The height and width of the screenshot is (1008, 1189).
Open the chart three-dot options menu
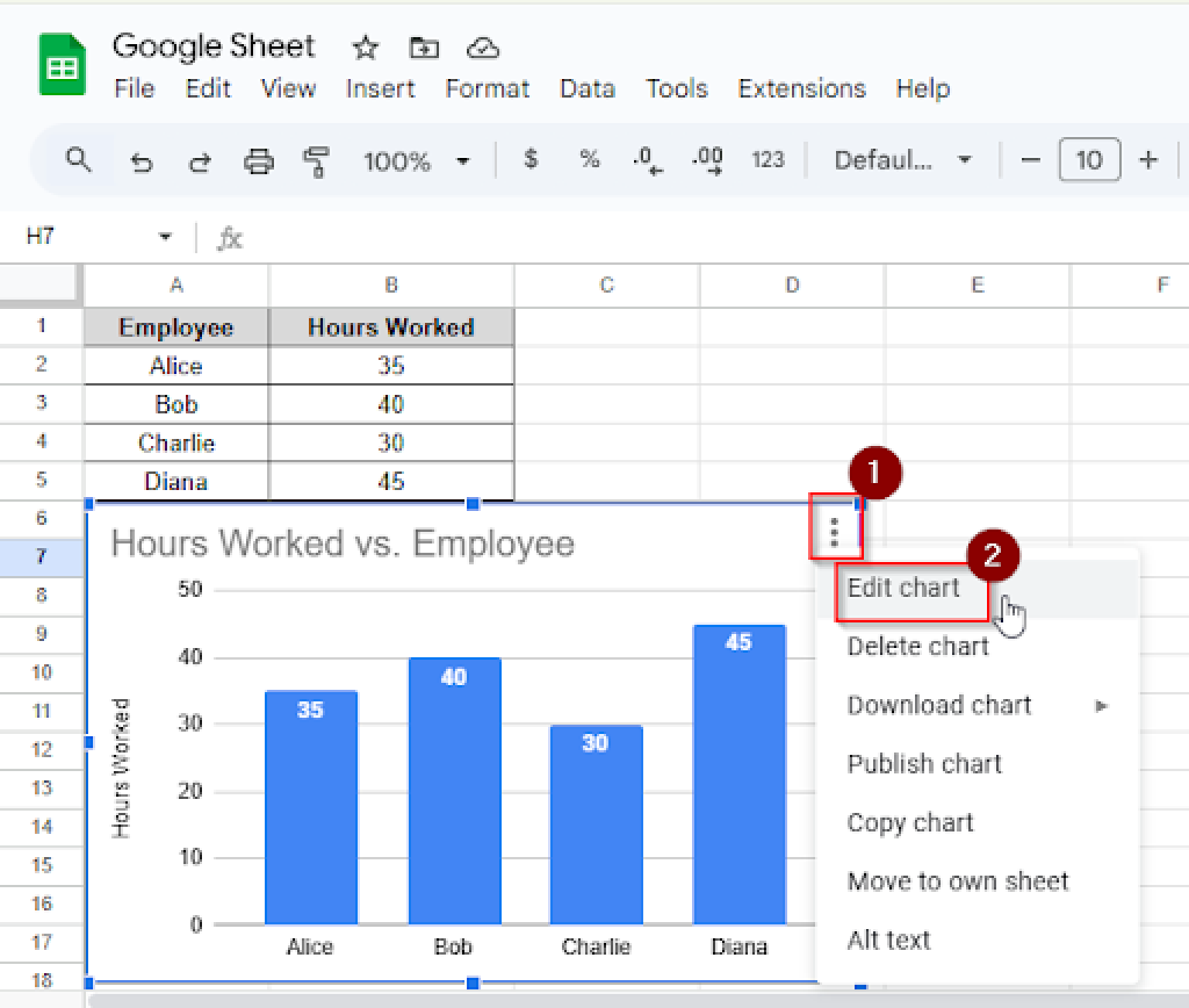(834, 533)
